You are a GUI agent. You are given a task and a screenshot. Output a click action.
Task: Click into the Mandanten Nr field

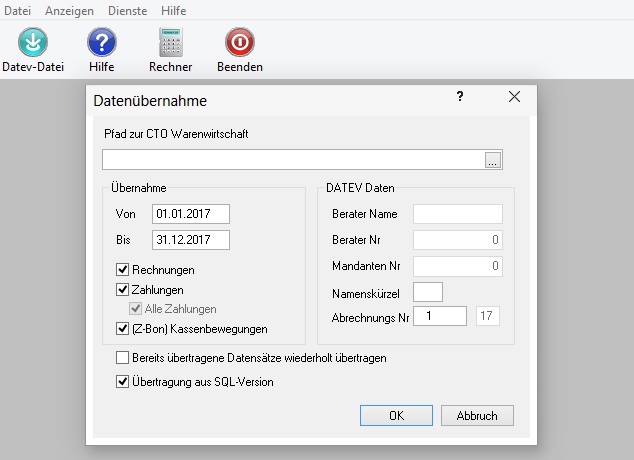(x=457, y=266)
